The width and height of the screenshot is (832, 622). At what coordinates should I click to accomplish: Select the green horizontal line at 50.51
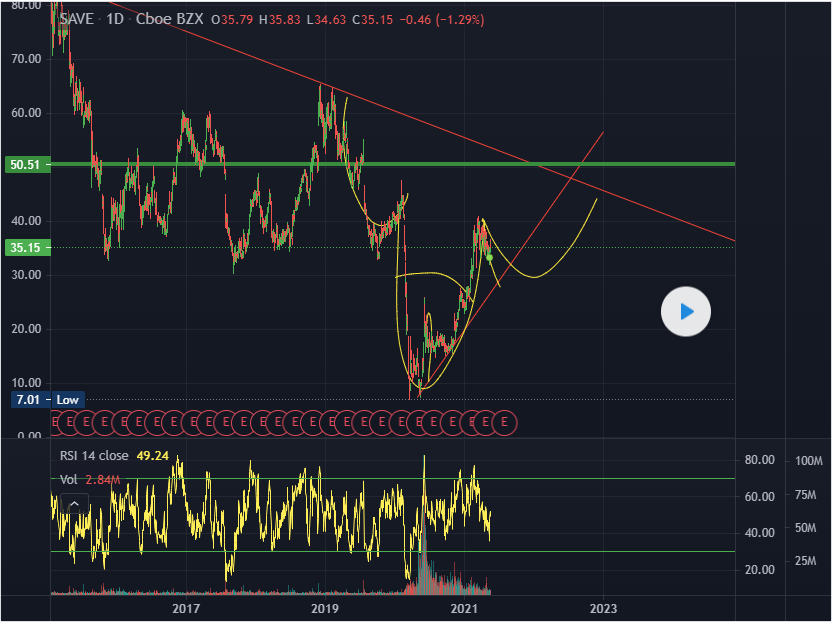click(x=393, y=164)
